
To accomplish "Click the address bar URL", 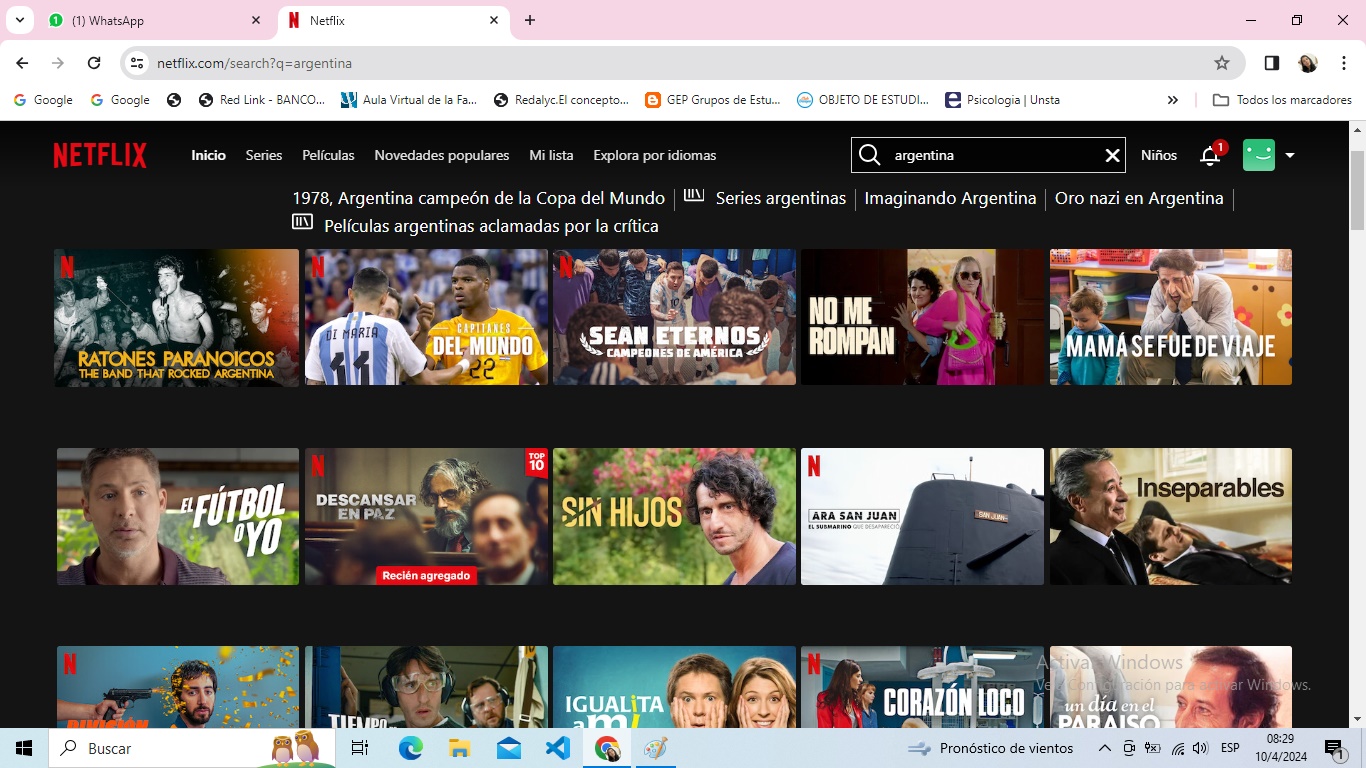I will coord(254,63).
